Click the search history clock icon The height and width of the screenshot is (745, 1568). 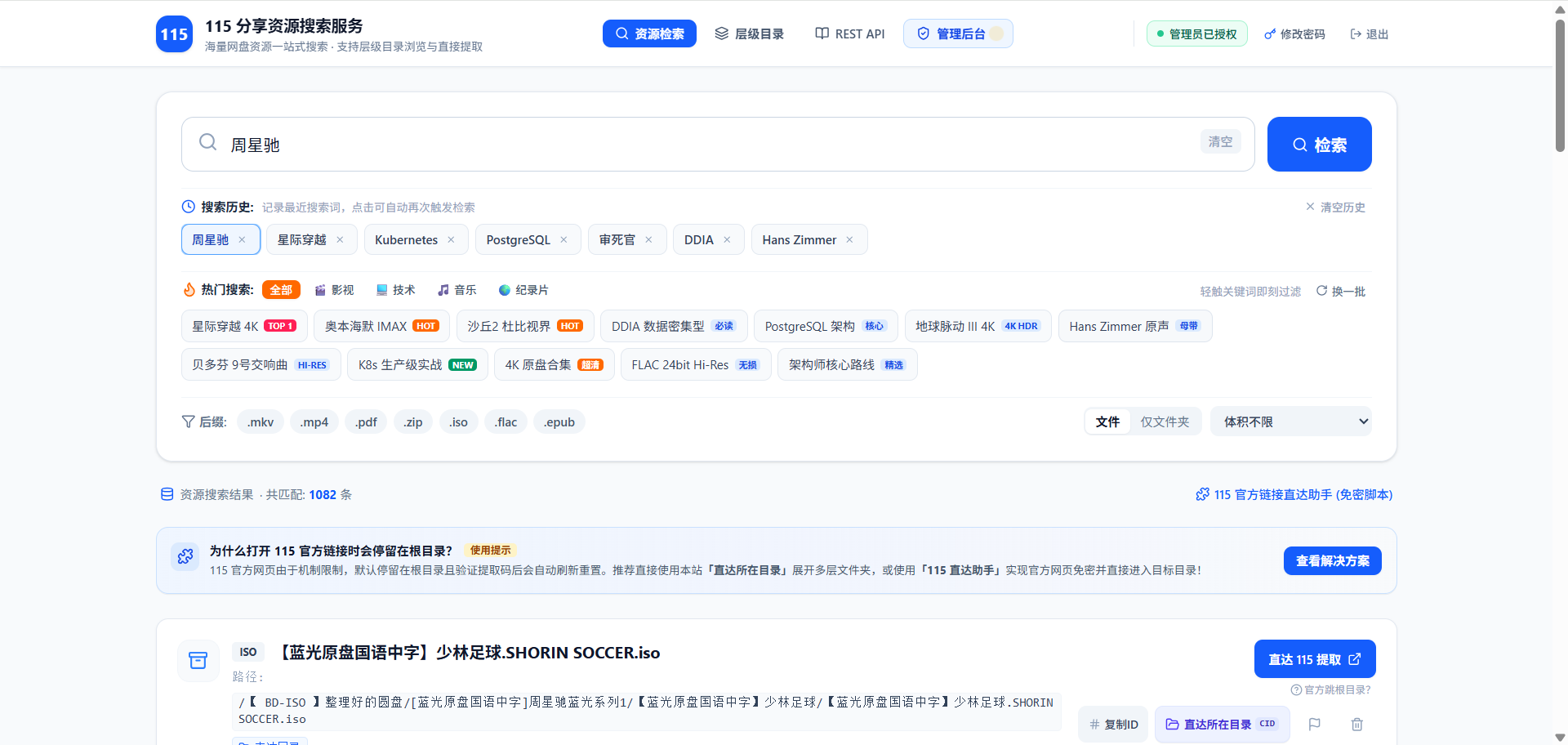tap(189, 207)
